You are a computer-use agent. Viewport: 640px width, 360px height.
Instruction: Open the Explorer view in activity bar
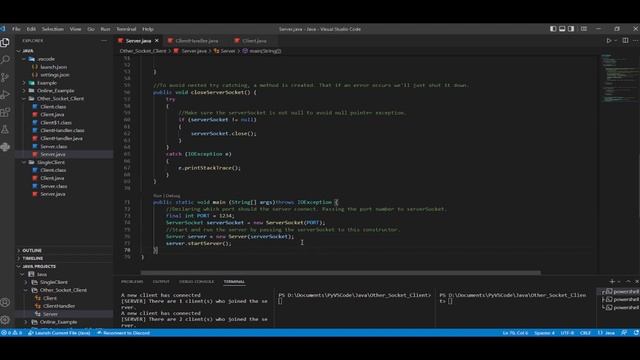(x=5, y=42)
